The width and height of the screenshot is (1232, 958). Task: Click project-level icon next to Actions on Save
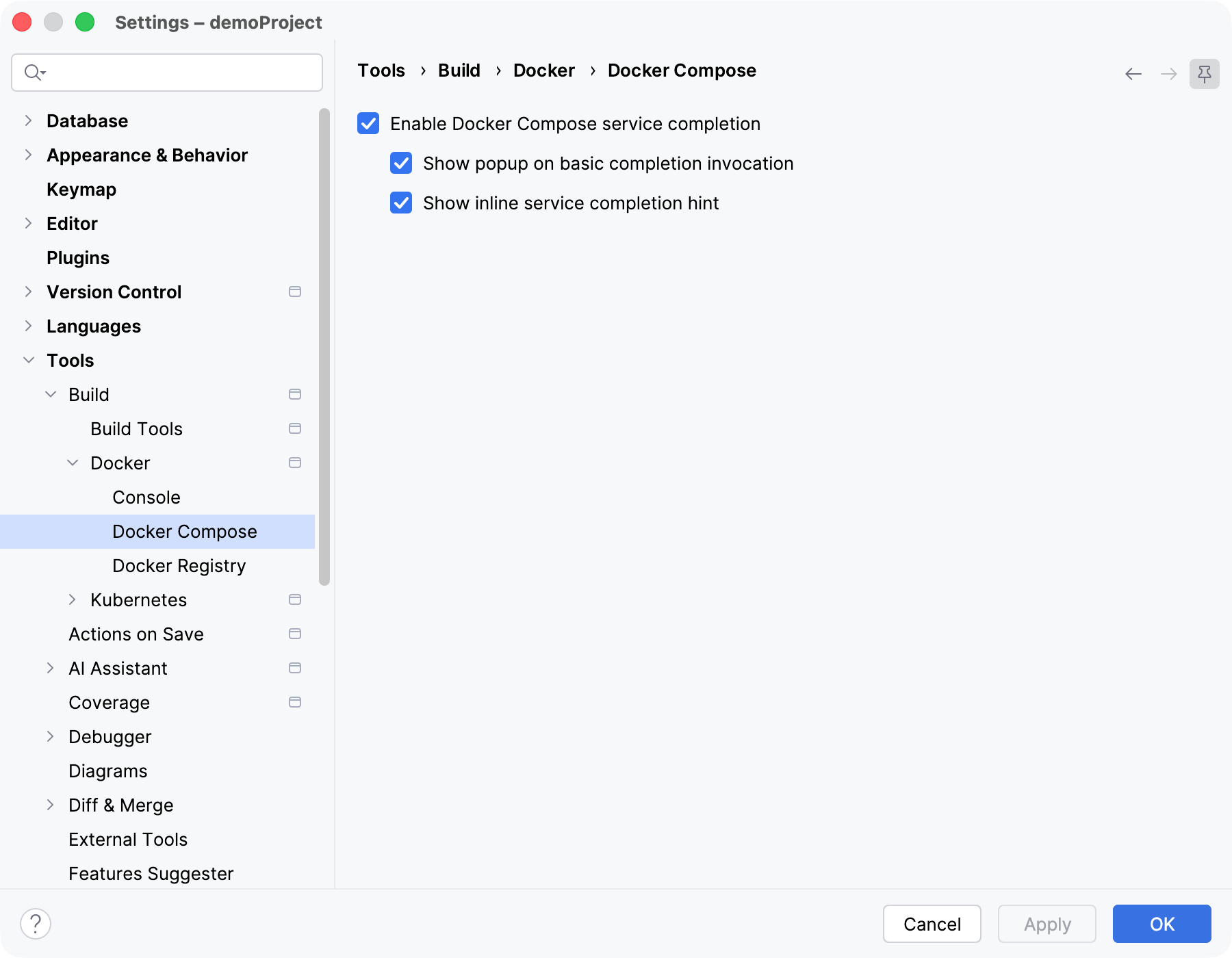click(295, 634)
